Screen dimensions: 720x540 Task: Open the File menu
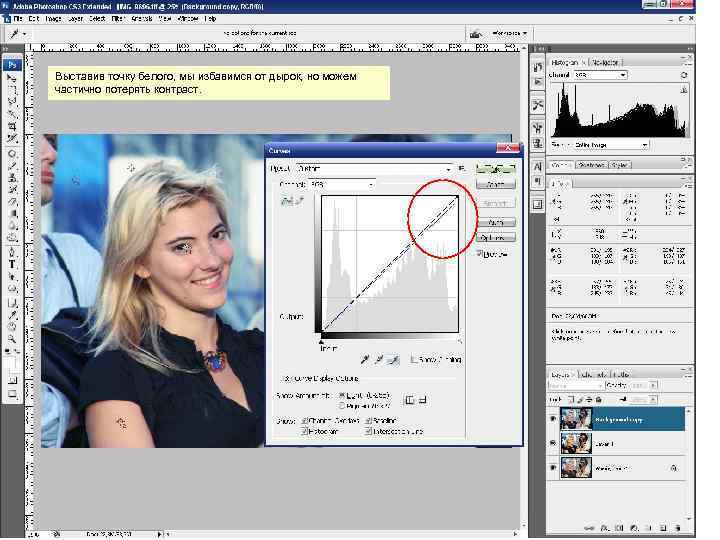coord(18,19)
